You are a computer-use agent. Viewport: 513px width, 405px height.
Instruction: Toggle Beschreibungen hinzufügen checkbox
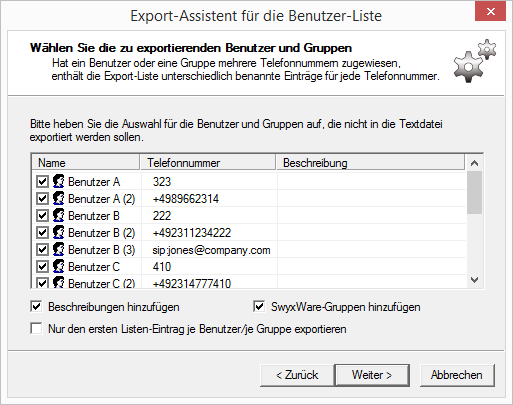coord(36,307)
